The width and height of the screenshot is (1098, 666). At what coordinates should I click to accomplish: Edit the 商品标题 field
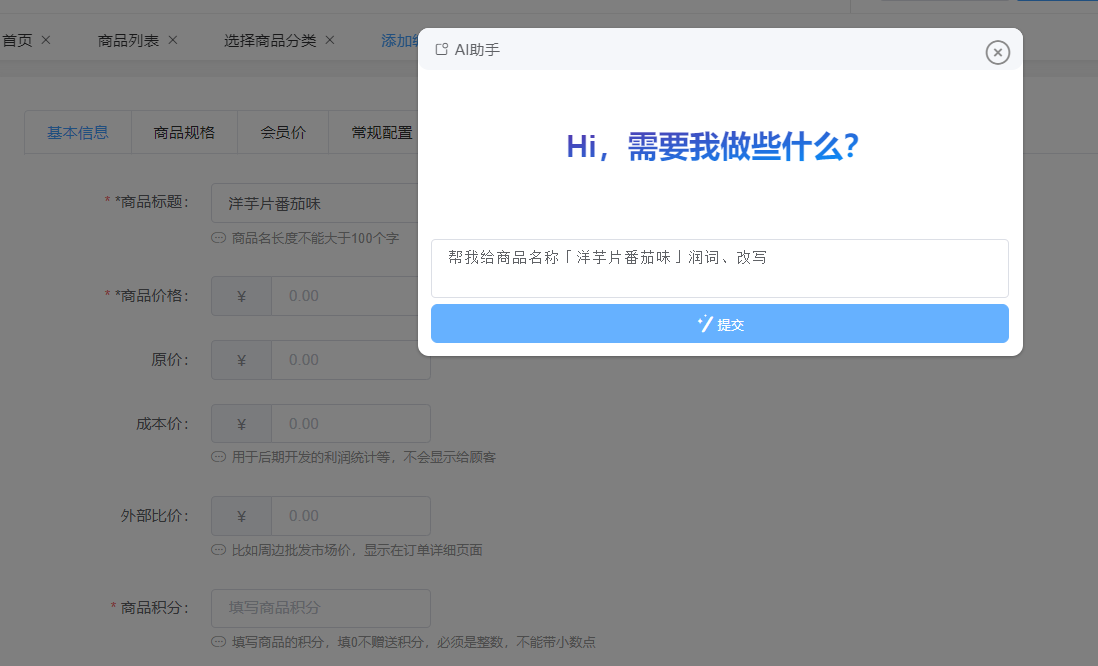click(x=314, y=203)
